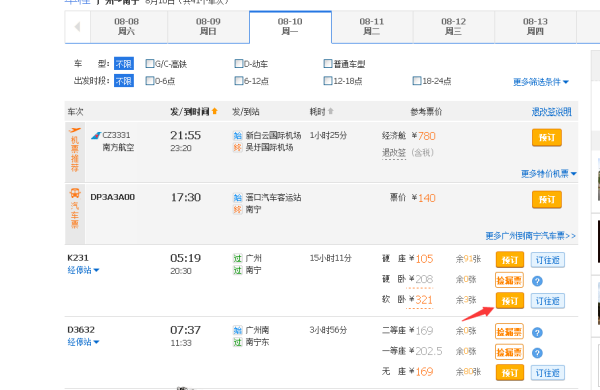The height and width of the screenshot is (390, 600).
Task: Click the 始 icon beside 新白云国际机场
Action: pyautogui.click(x=238, y=135)
